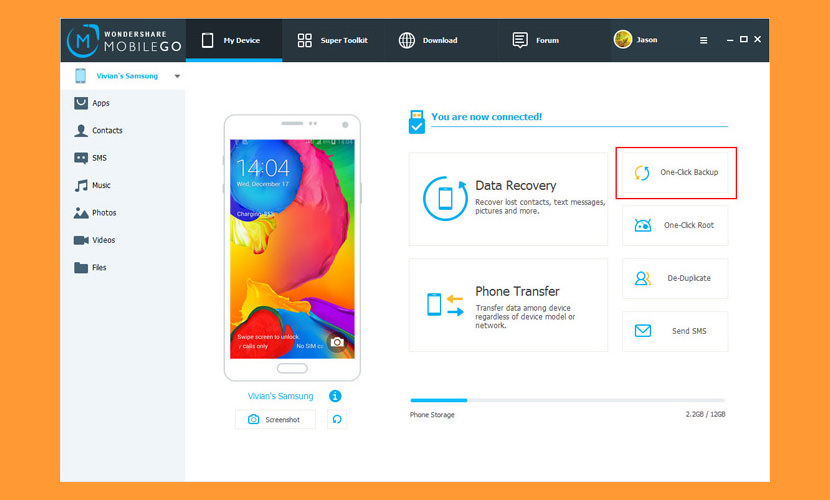The width and height of the screenshot is (830, 500).
Task: Click the "Phone Storage" label
Action: 432,415
